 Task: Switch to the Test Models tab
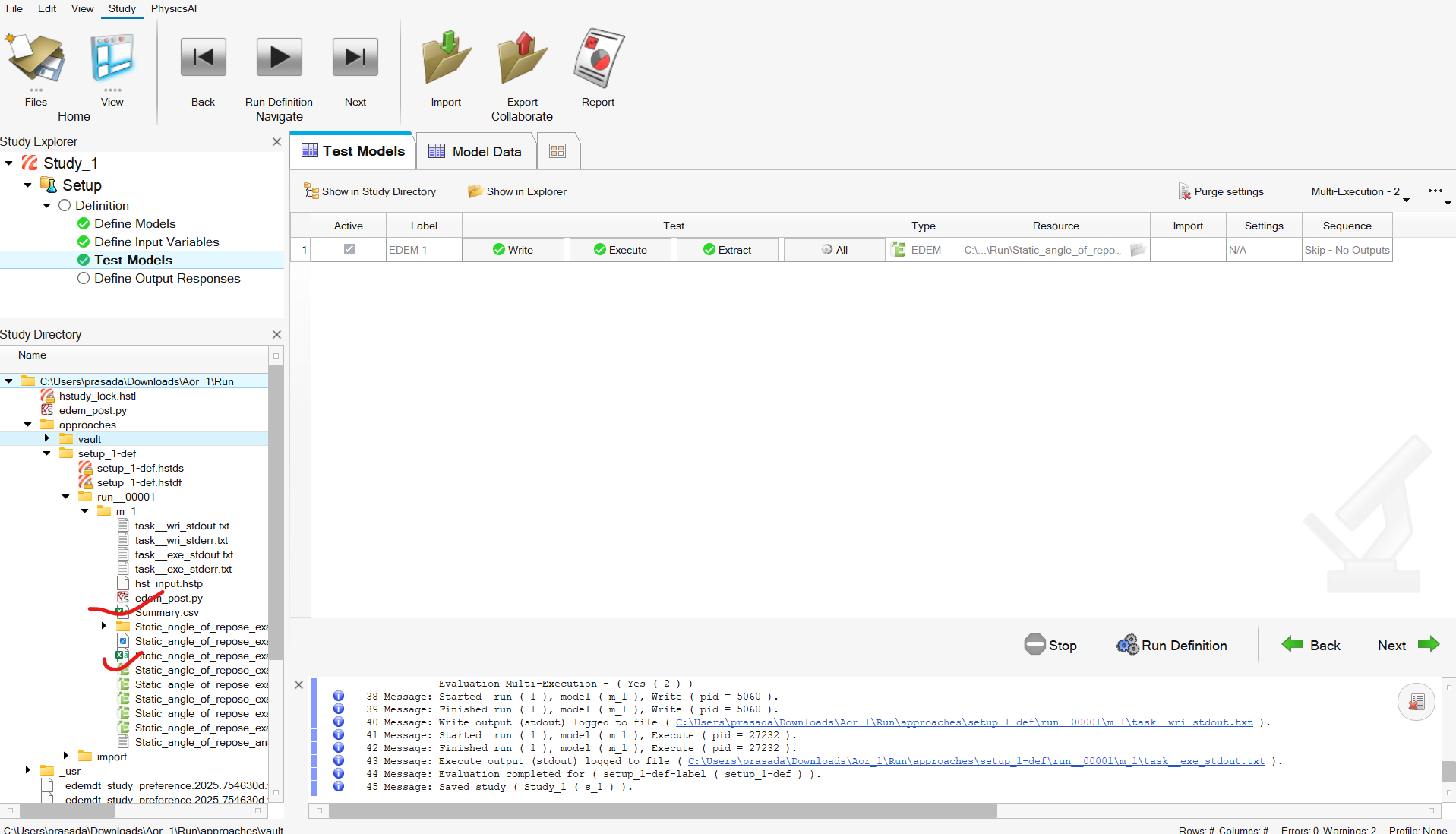click(x=352, y=150)
